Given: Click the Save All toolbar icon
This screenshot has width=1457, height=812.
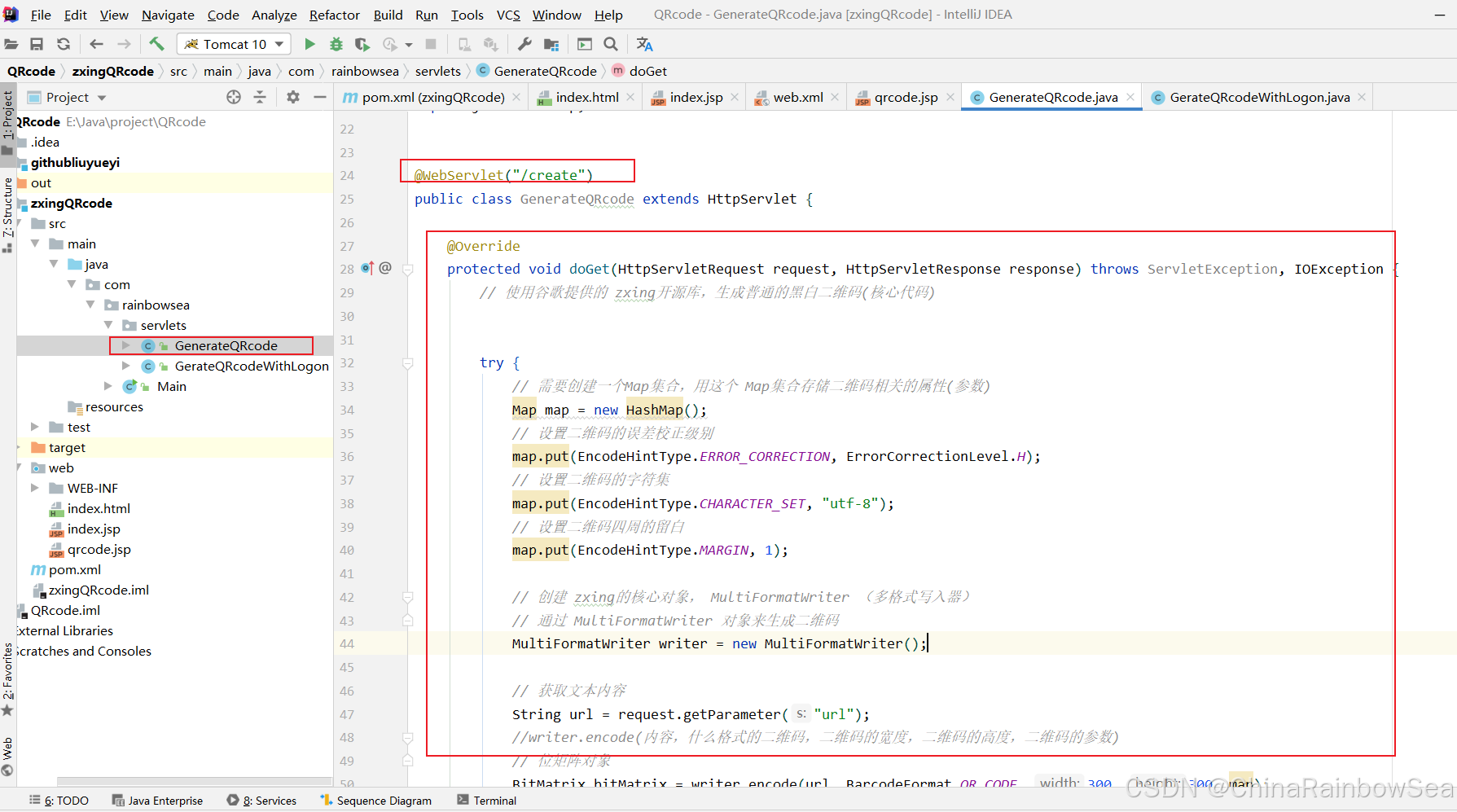Looking at the screenshot, I should [37, 44].
